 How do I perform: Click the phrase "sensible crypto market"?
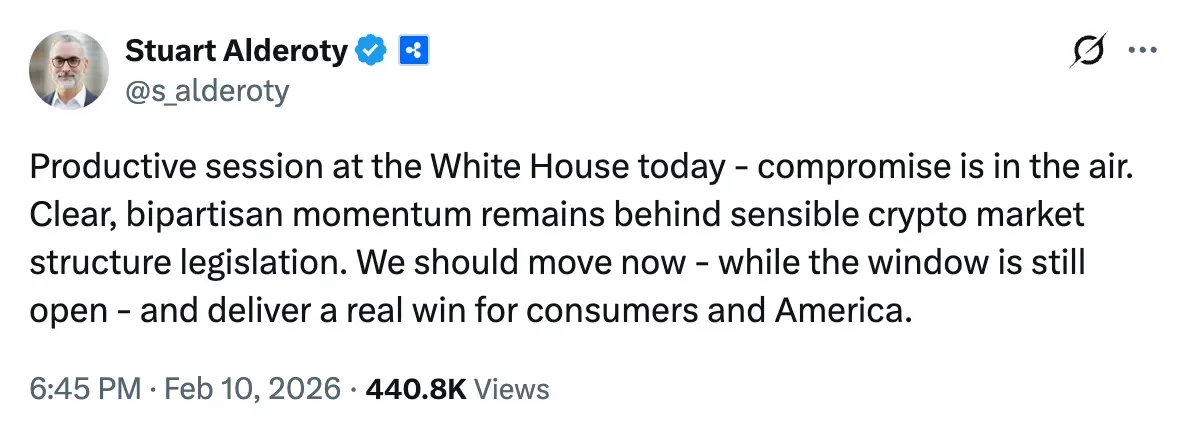[941, 216]
